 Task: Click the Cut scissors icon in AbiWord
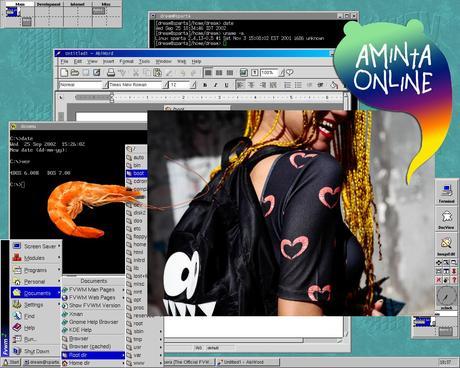click(136, 72)
